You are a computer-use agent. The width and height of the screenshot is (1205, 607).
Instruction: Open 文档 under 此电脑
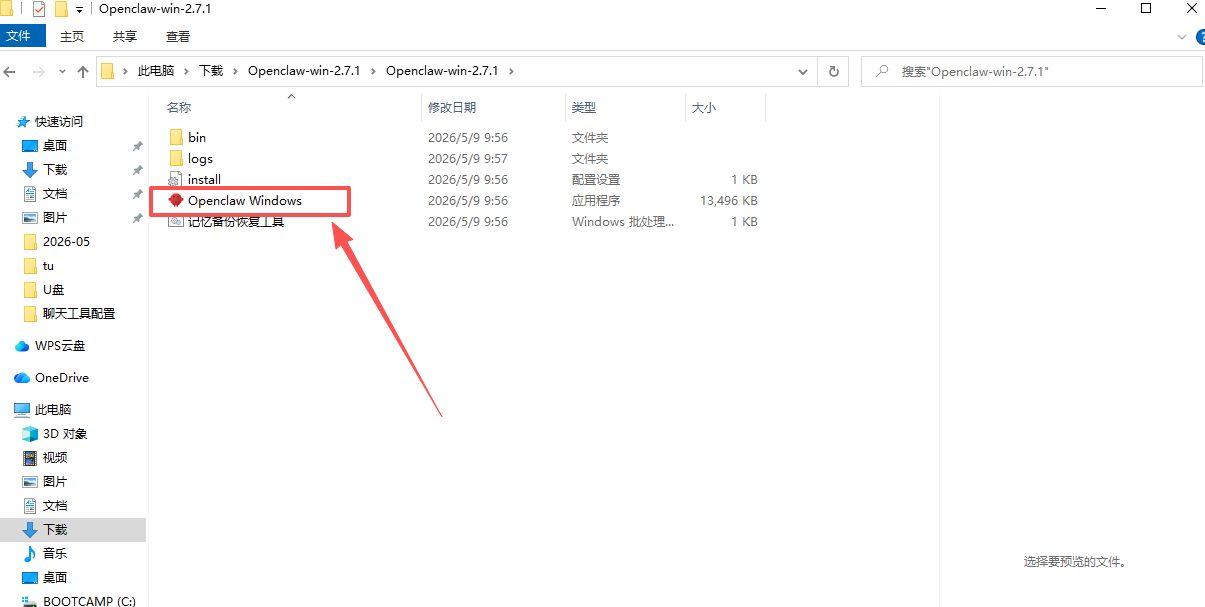[x=55, y=505]
